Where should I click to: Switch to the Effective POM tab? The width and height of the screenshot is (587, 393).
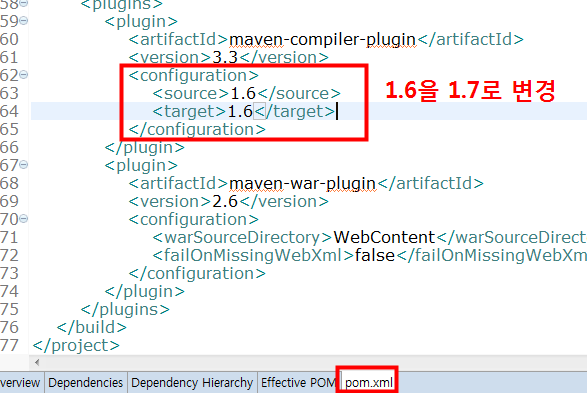tap(298, 383)
